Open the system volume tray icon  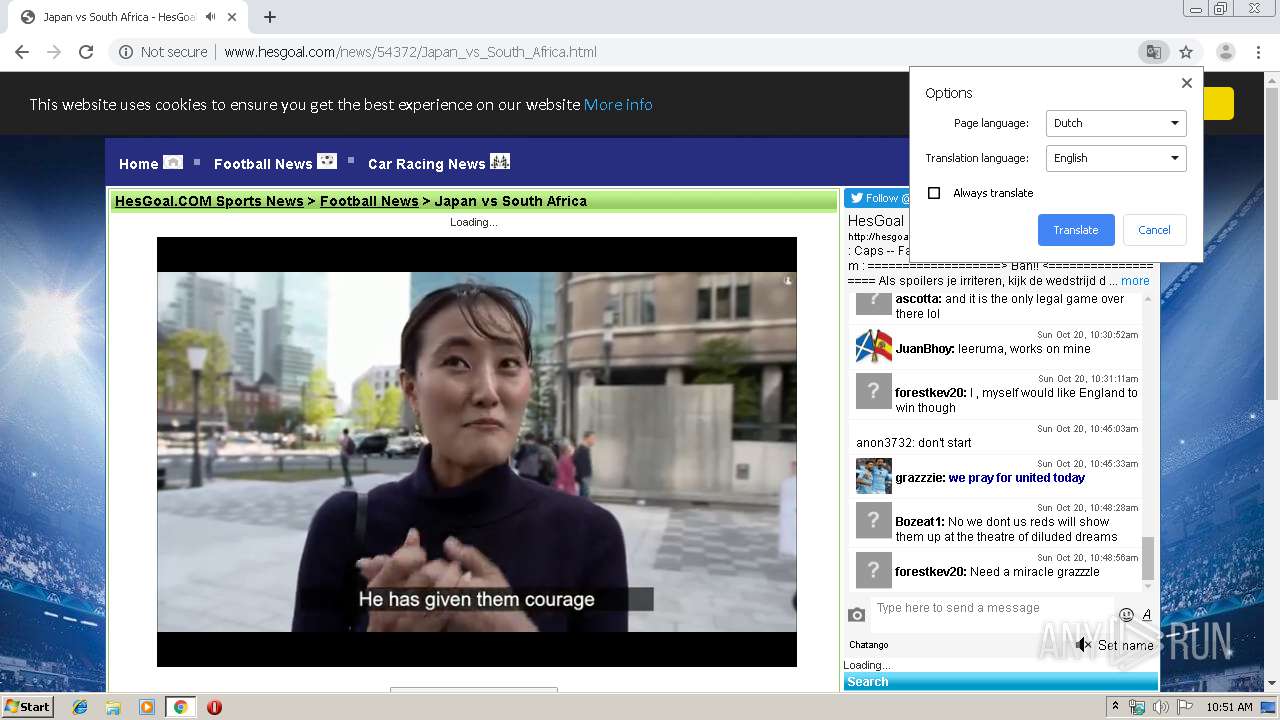tap(1161, 707)
